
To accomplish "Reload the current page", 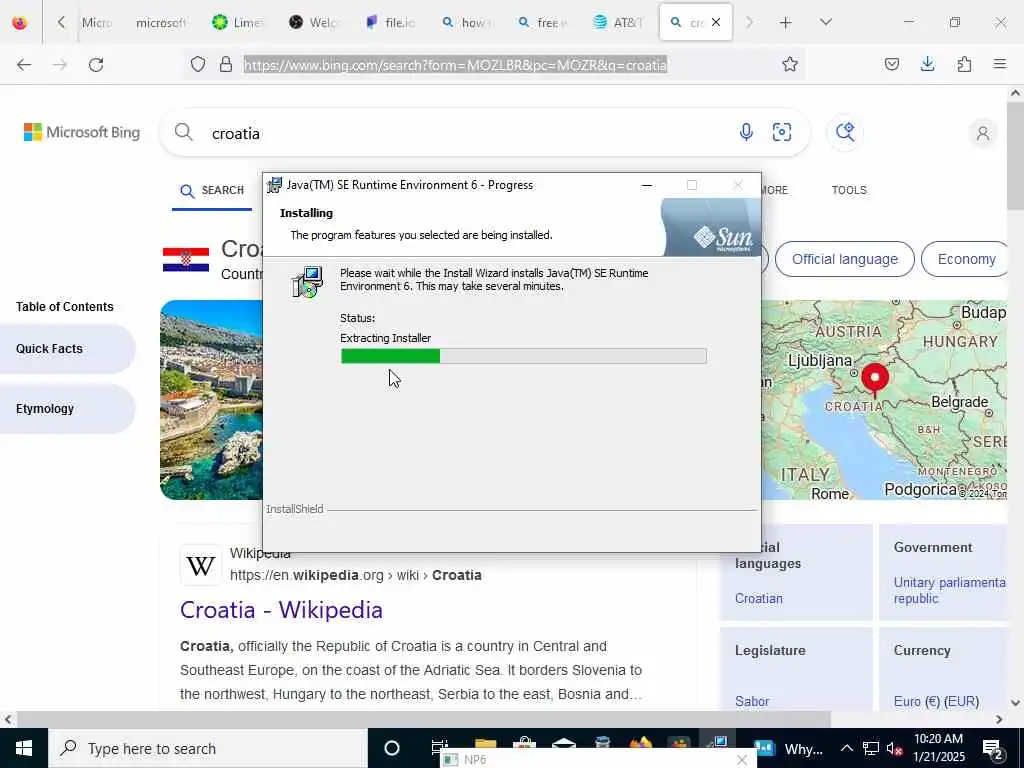I will [96, 64].
